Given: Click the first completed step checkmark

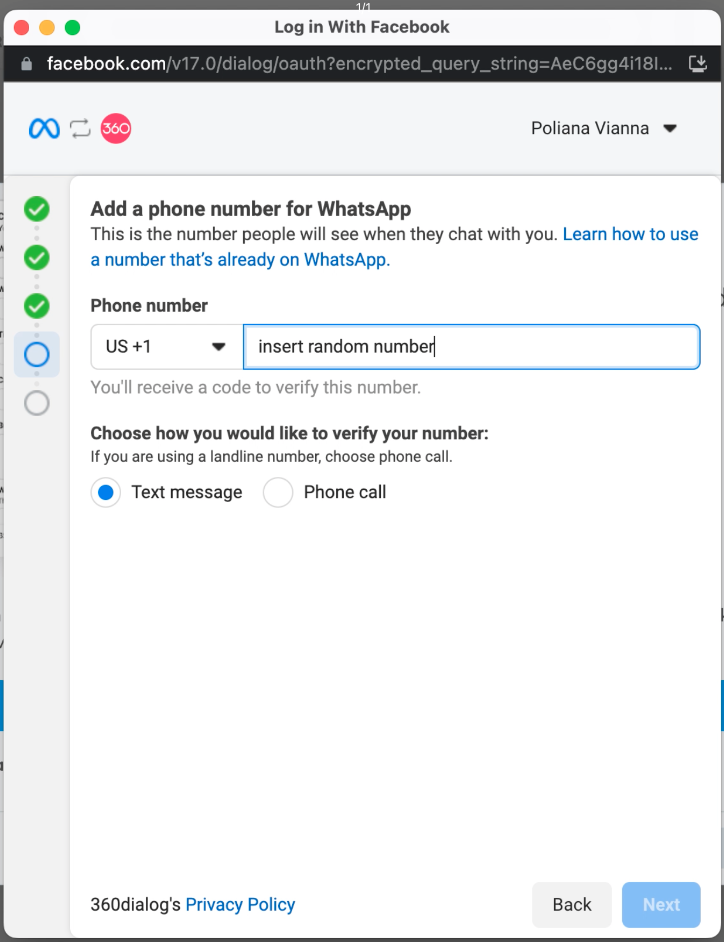Looking at the screenshot, I should click(x=37, y=209).
